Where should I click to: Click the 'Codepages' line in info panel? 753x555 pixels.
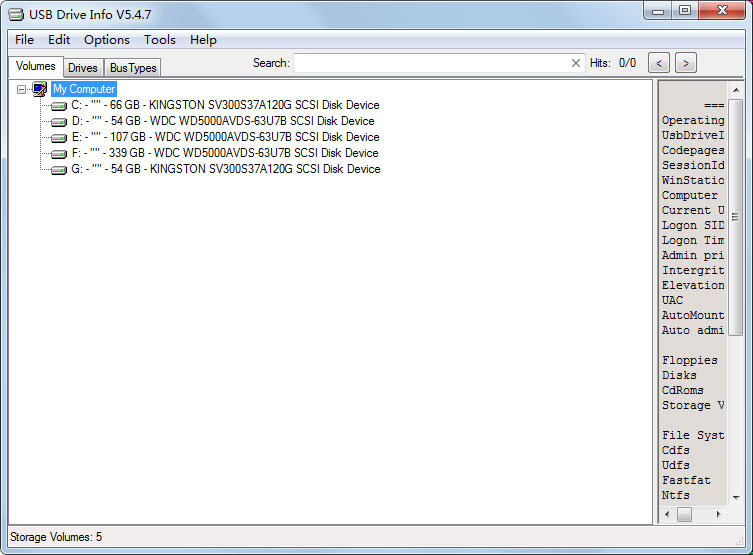(692, 150)
